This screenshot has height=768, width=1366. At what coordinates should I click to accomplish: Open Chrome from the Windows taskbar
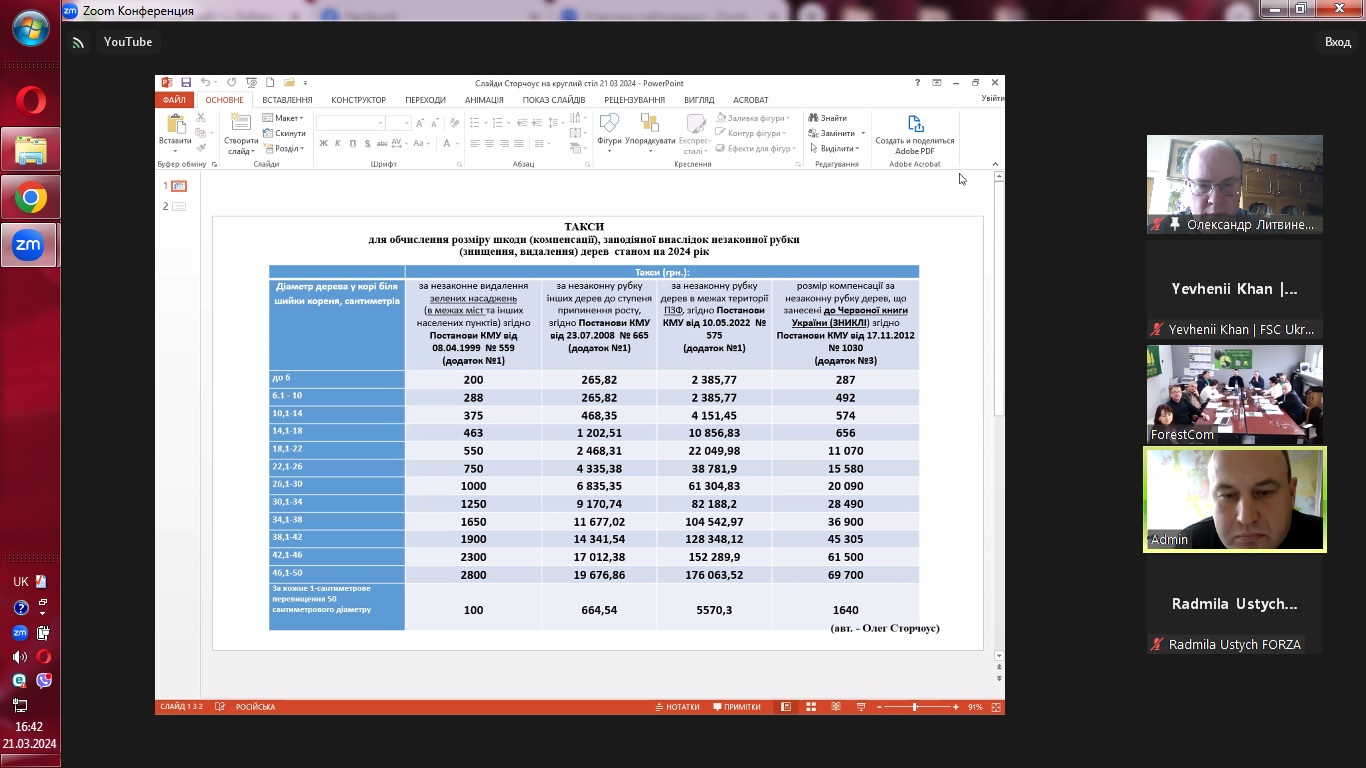(x=30, y=198)
